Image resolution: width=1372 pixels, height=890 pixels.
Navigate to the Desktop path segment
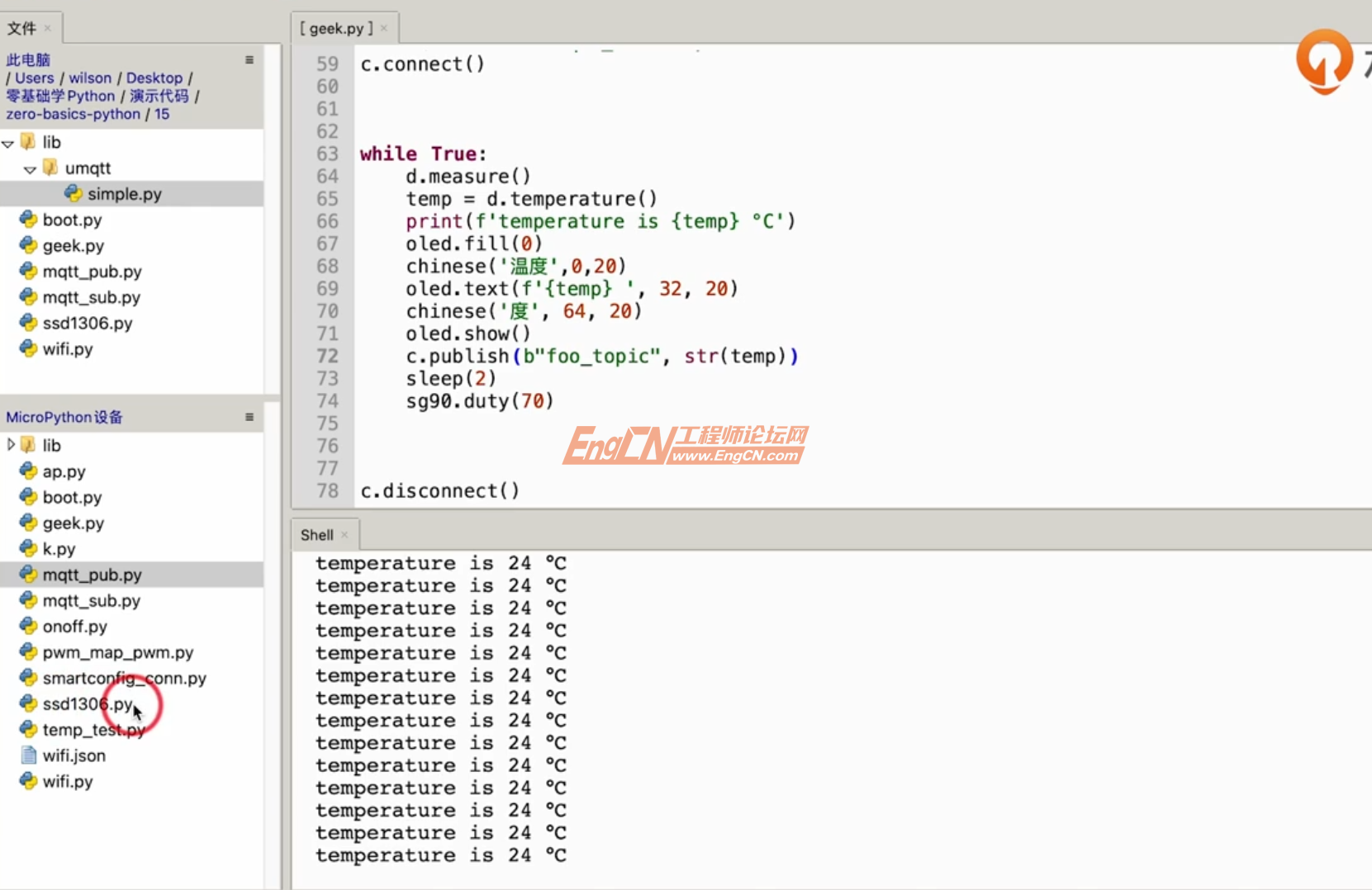point(154,78)
